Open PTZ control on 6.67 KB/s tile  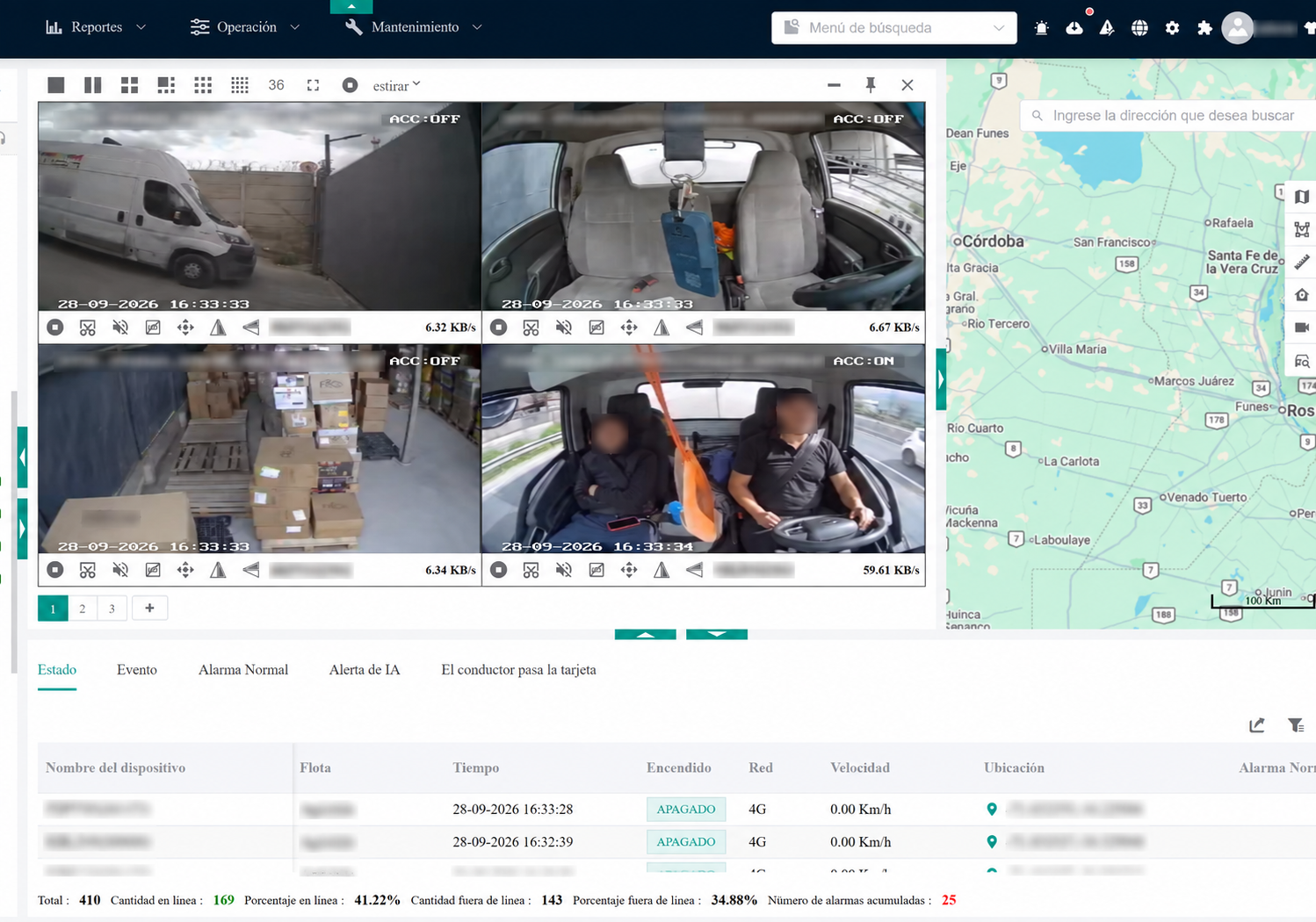point(629,328)
